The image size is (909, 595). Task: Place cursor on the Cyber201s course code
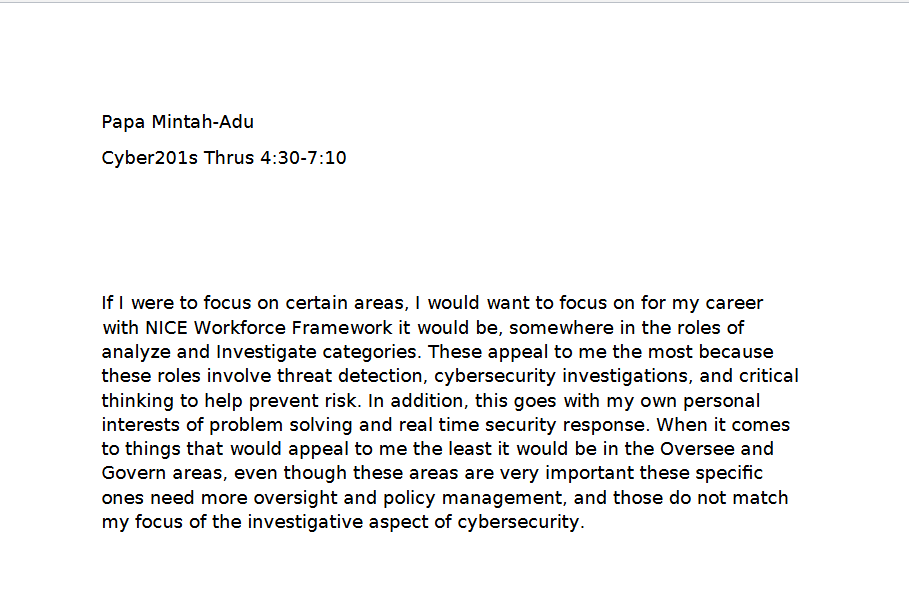pos(150,158)
